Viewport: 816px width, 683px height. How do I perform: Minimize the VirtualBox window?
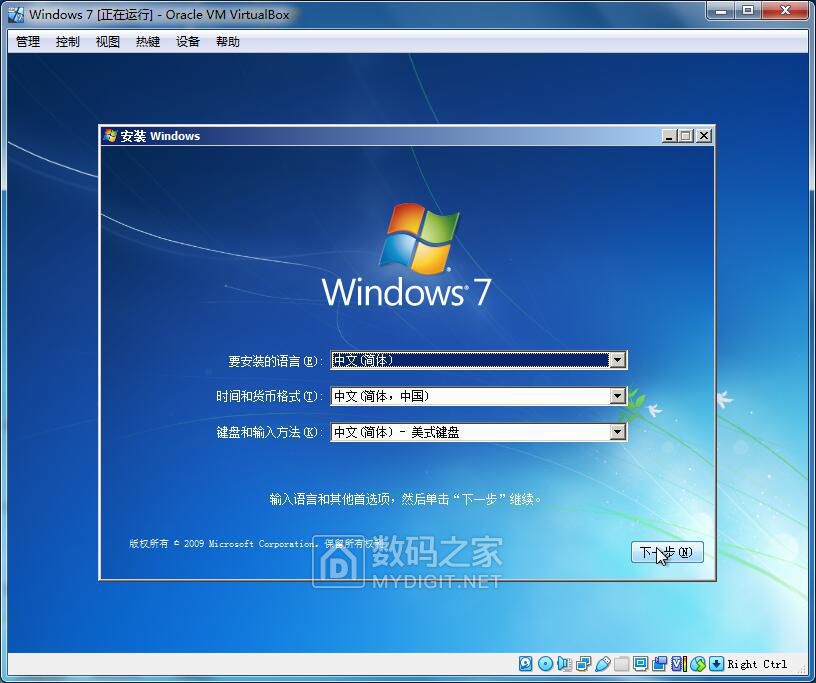(x=721, y=11)
